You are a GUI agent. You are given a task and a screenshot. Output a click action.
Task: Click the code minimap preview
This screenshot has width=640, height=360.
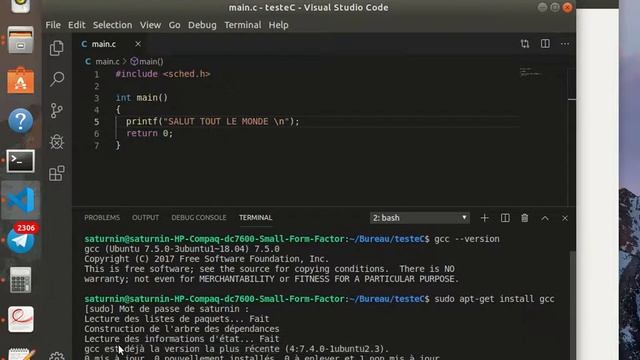[531, 73]
